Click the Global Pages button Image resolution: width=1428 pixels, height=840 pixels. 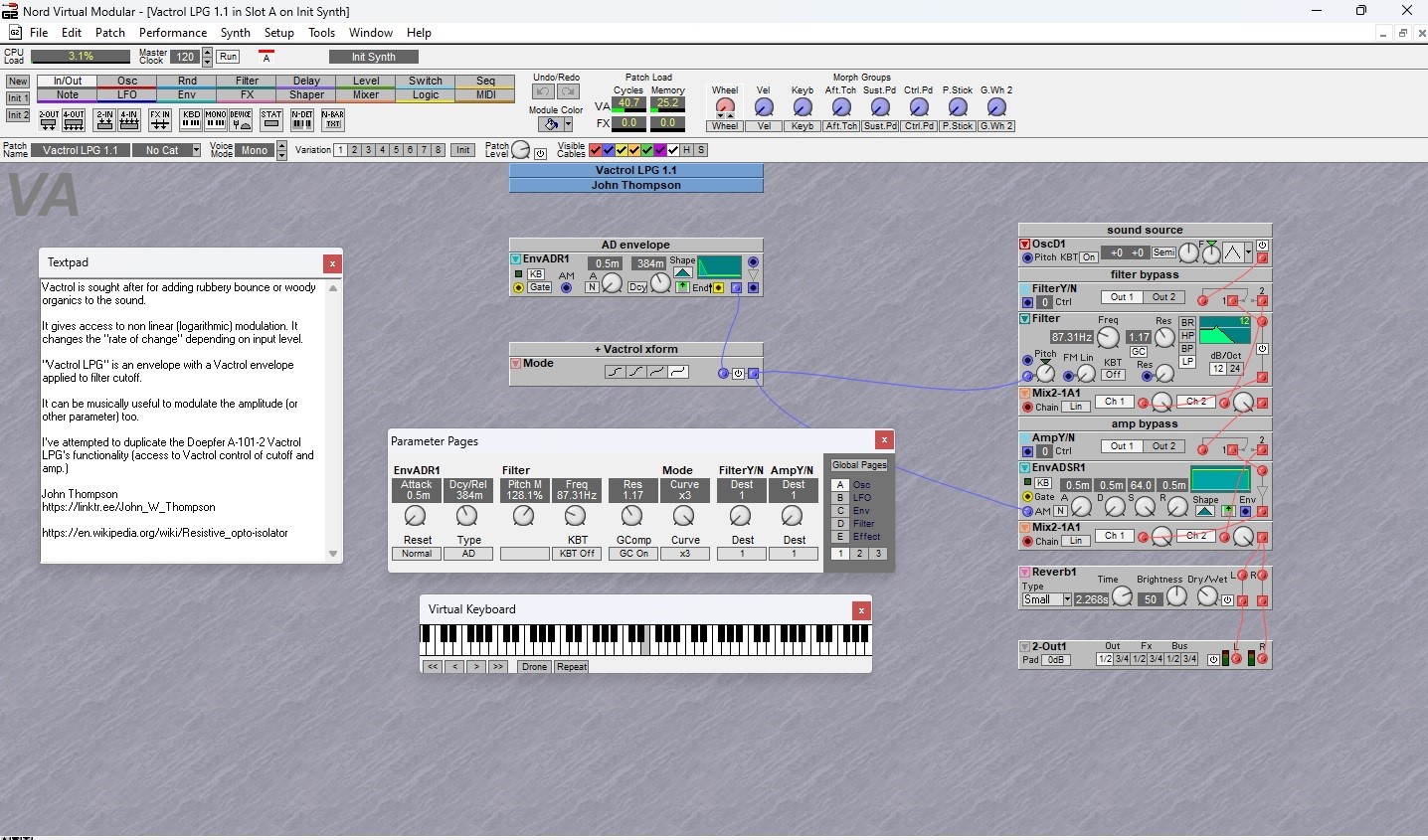[x=859, y=465]
